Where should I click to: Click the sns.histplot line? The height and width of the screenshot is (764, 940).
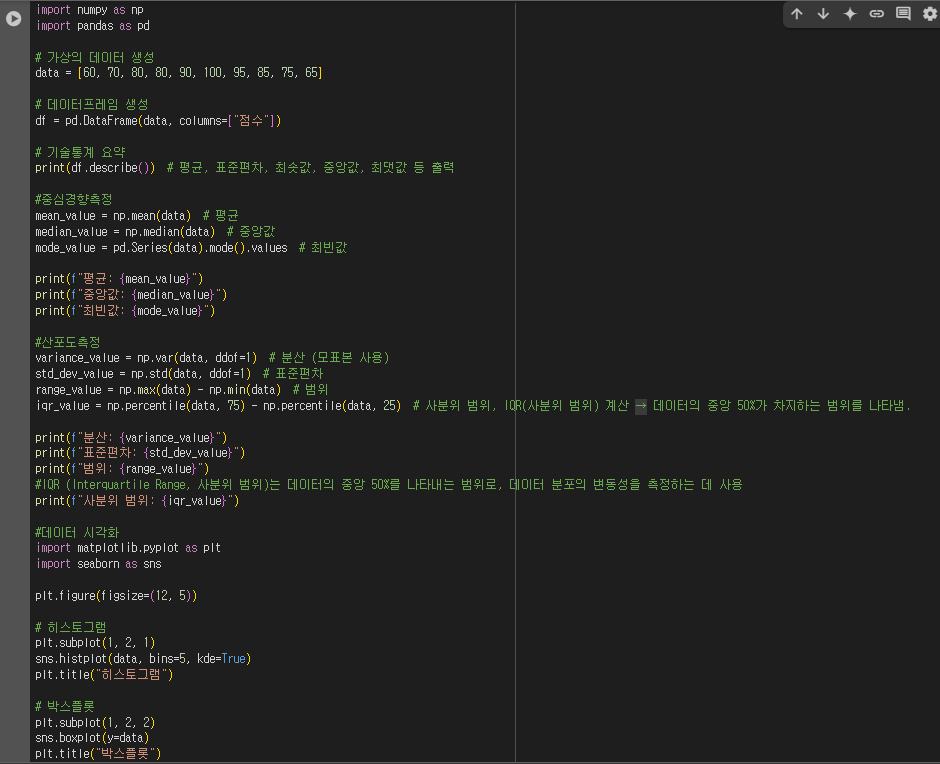143,658
